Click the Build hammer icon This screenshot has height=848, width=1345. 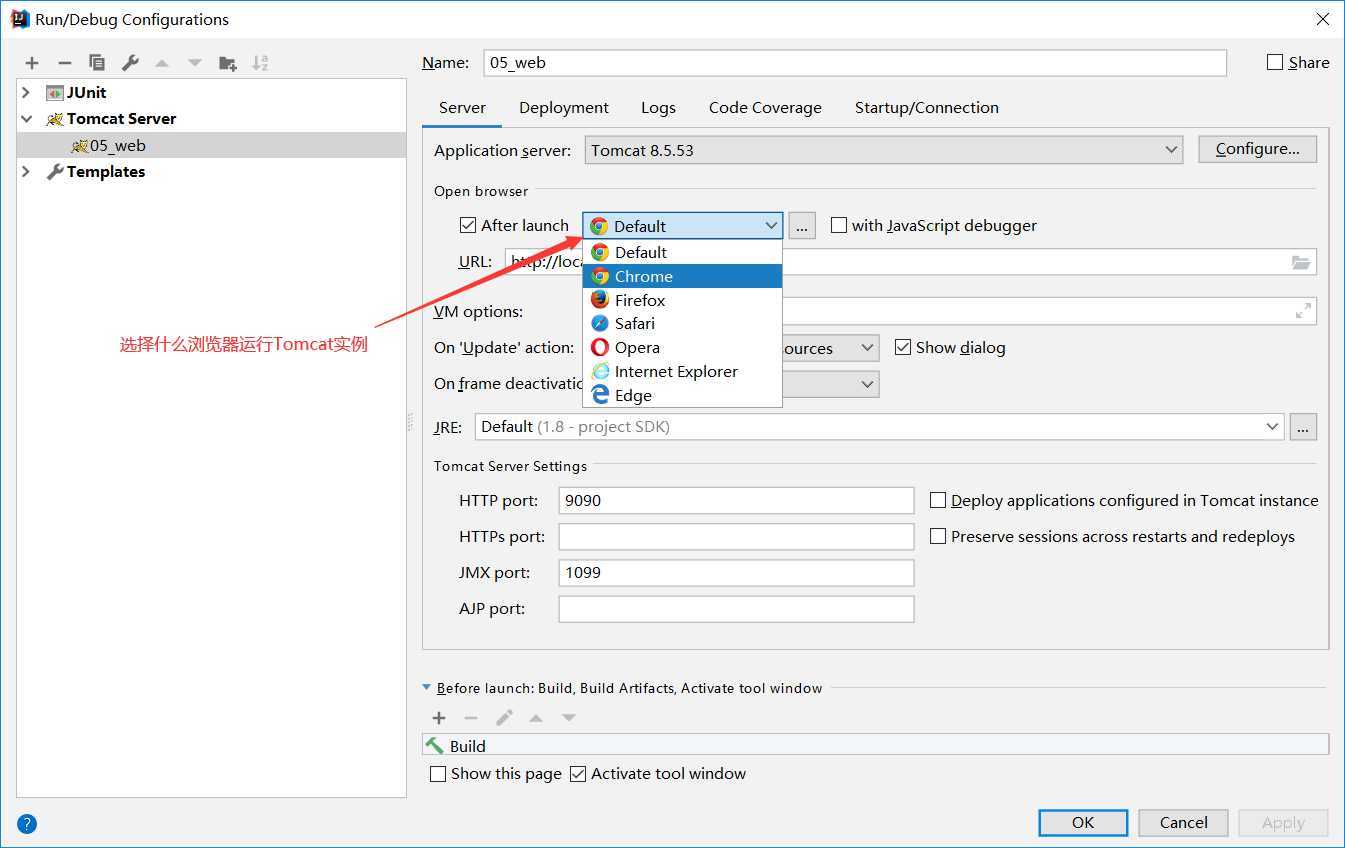tap(435, 746)
